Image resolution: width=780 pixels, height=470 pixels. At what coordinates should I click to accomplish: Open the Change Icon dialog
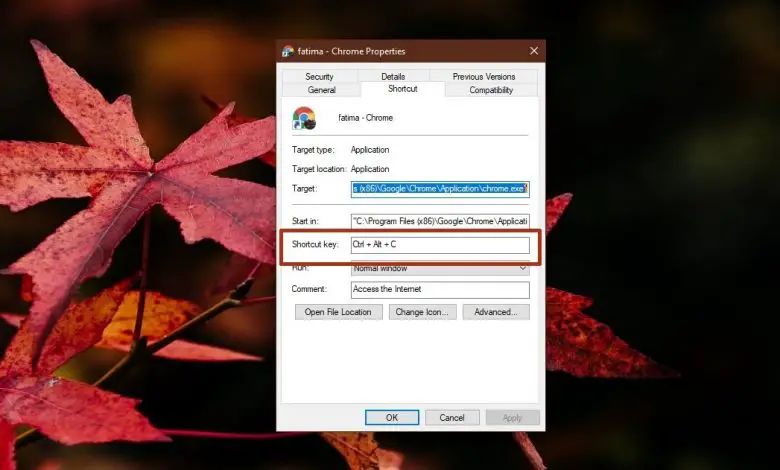pos(422,312)
